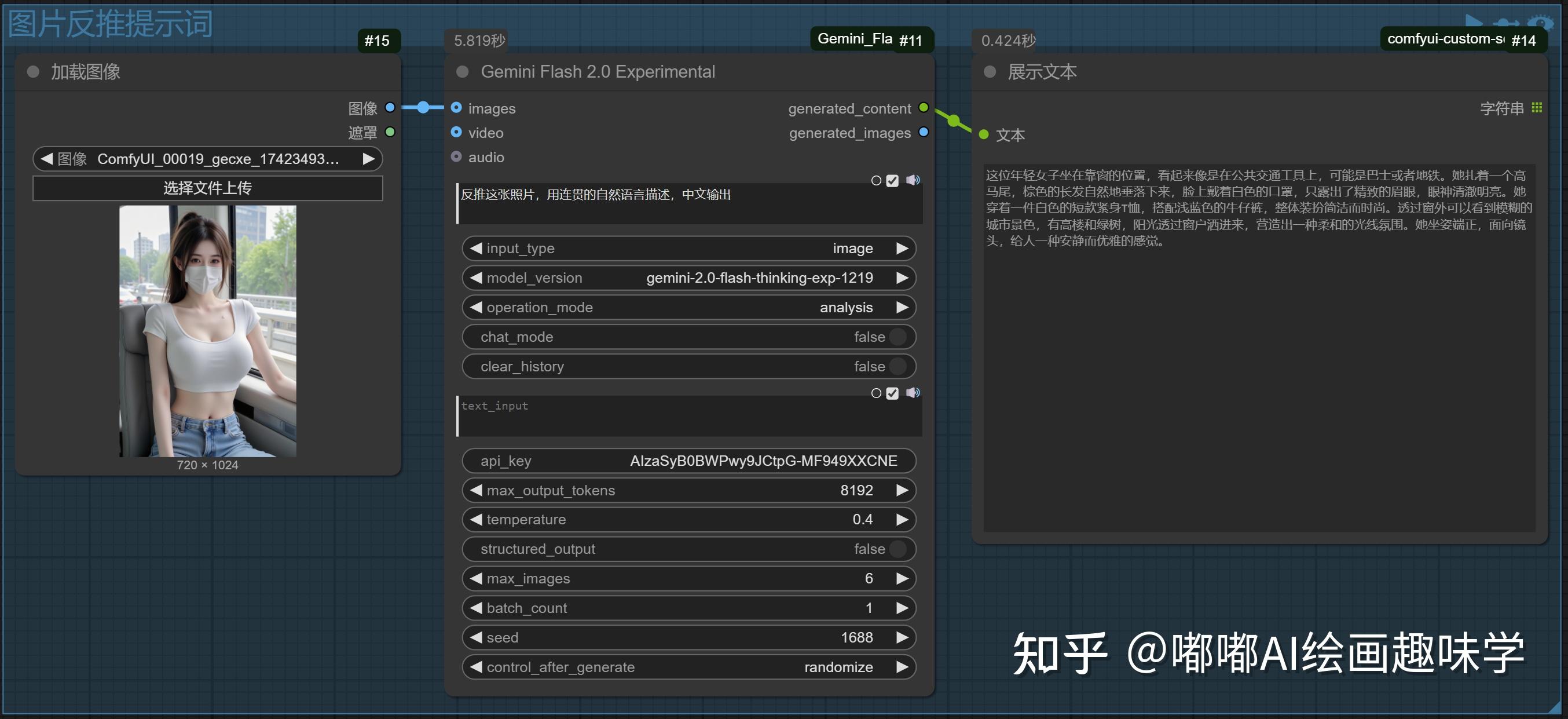Screen dimensions: 1568x719
Task: Collapse the 加载图像 node via its header dot
Action: pos(32,72)
